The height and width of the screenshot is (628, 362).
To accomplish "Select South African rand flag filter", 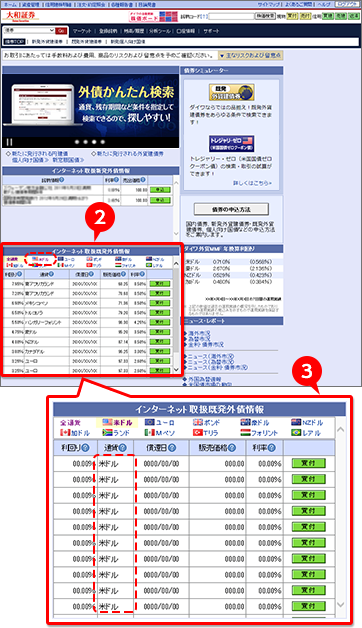I will tap(116, 433).
